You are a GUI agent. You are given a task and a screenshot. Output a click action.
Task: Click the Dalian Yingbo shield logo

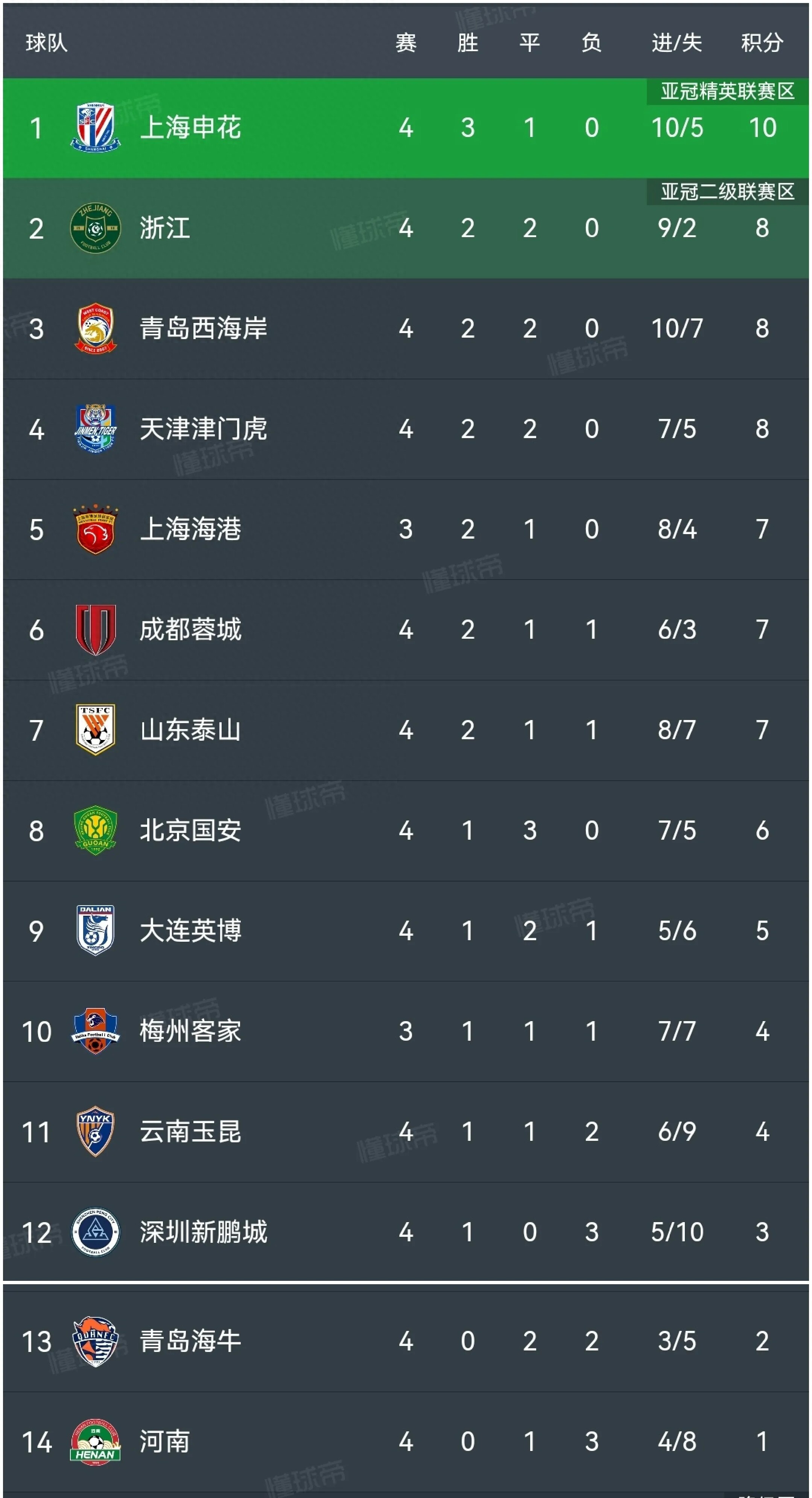coord(95,930)
